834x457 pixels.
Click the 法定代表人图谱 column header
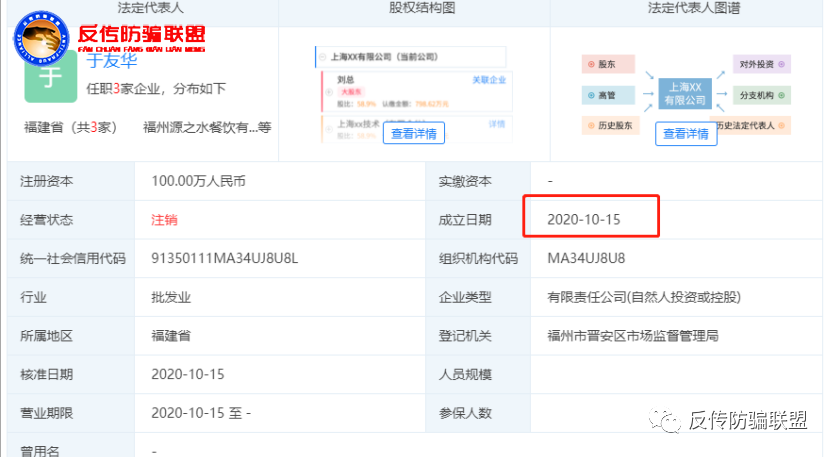click(x=694, y=7)
